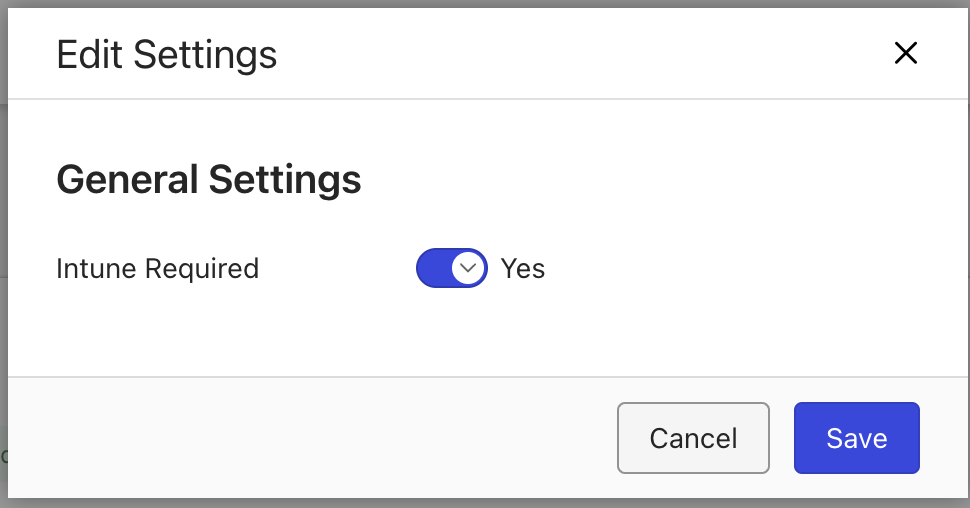Switch Intune Required from Yes to No
The width and height of the screenshot is (970, 508).
pyautogui.click(x=452, y=268)
